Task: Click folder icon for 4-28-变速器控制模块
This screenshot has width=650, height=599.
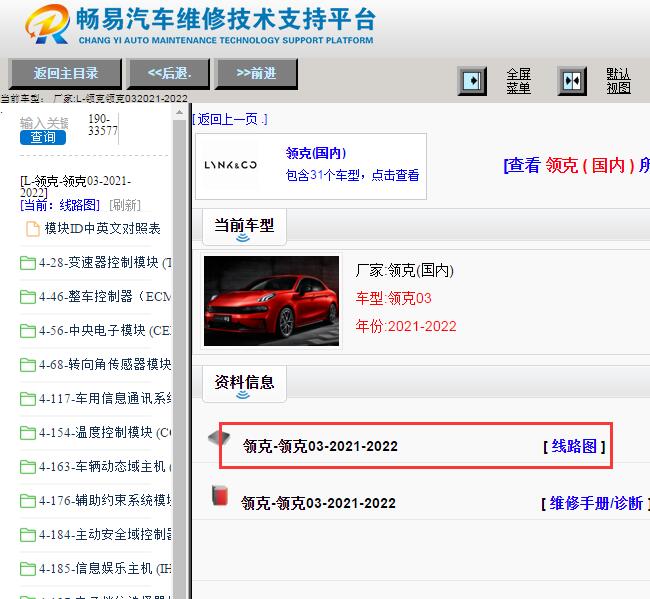Action: click(x=28, y=263)
